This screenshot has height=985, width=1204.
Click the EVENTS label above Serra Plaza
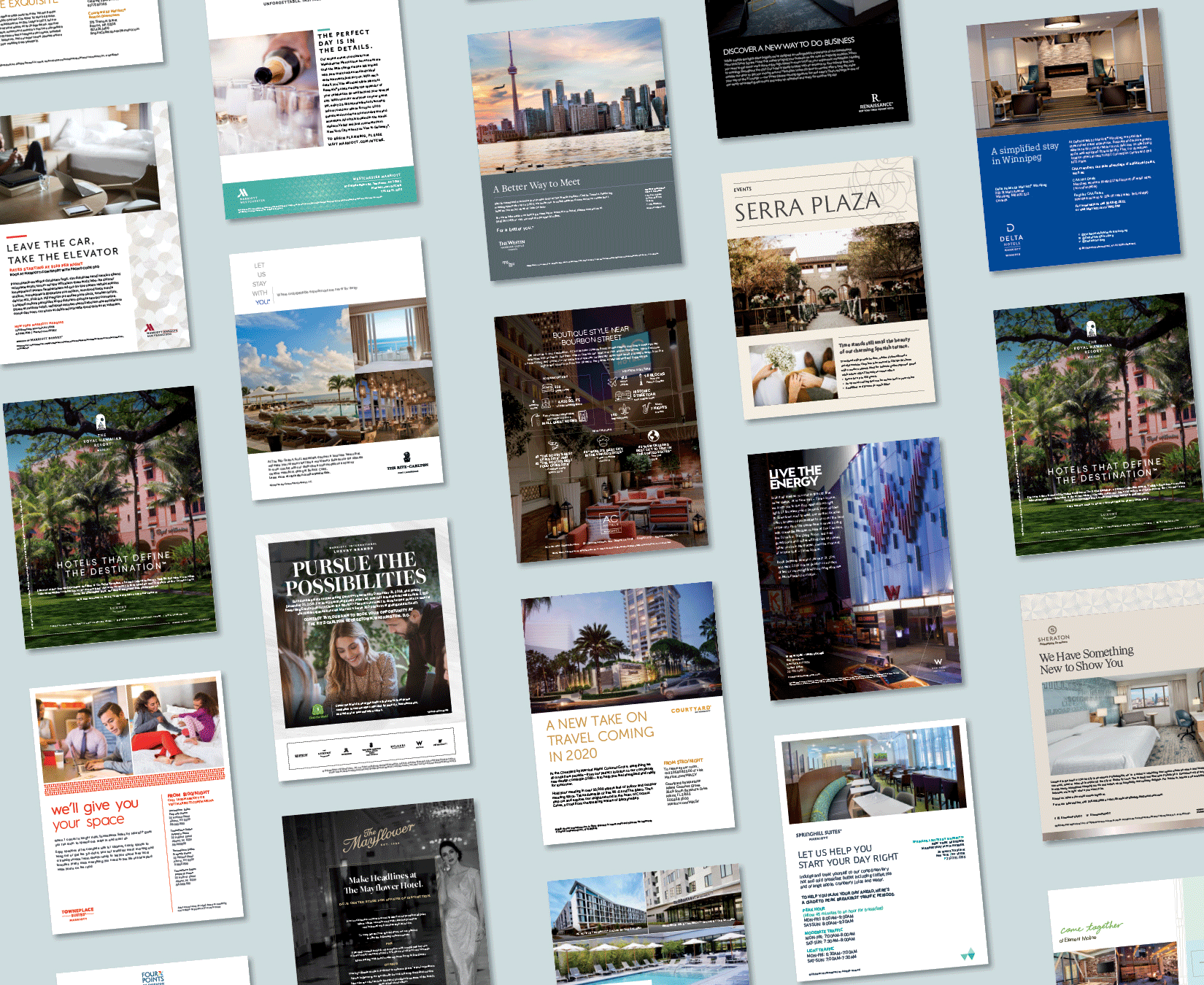point(743,189)
